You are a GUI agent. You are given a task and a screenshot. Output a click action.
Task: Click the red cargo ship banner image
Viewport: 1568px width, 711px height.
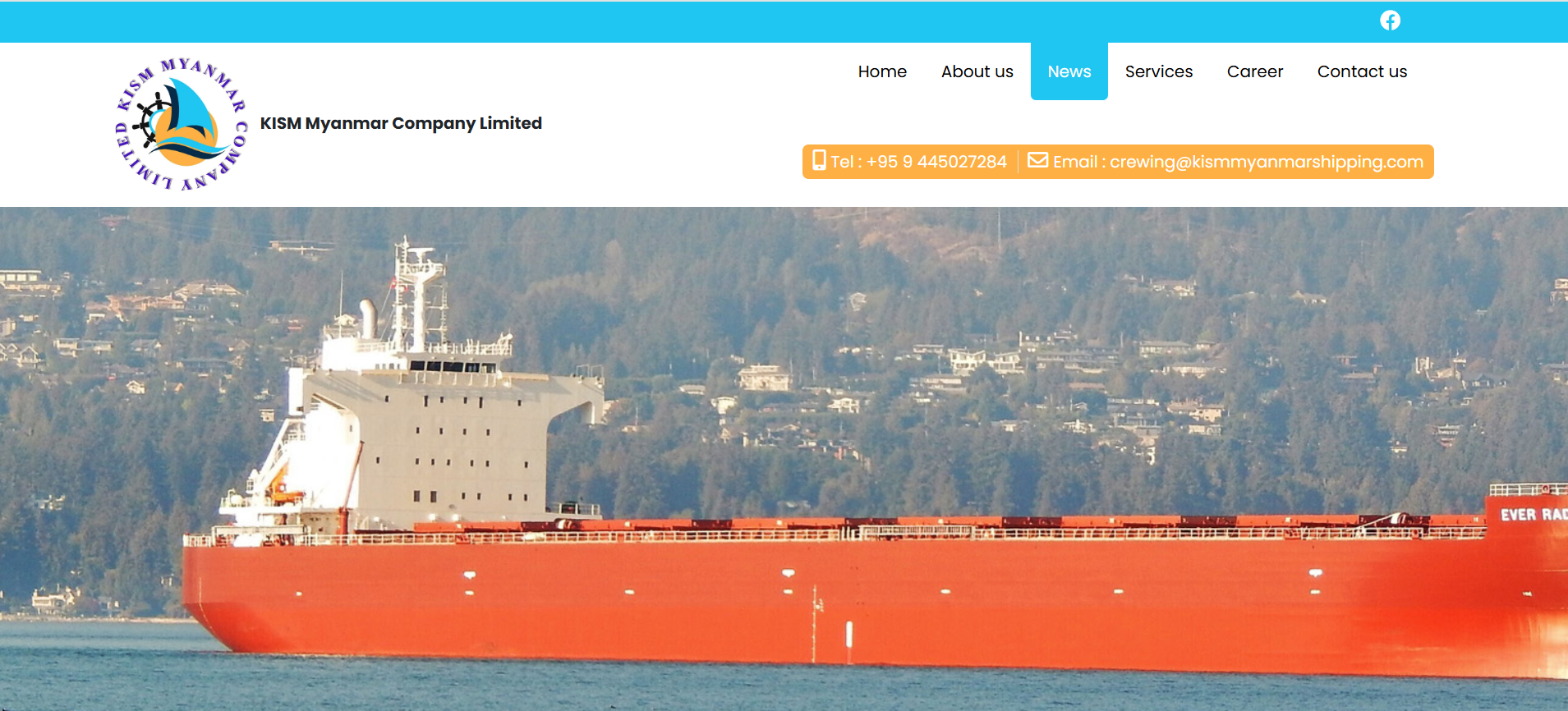[784, 459]
